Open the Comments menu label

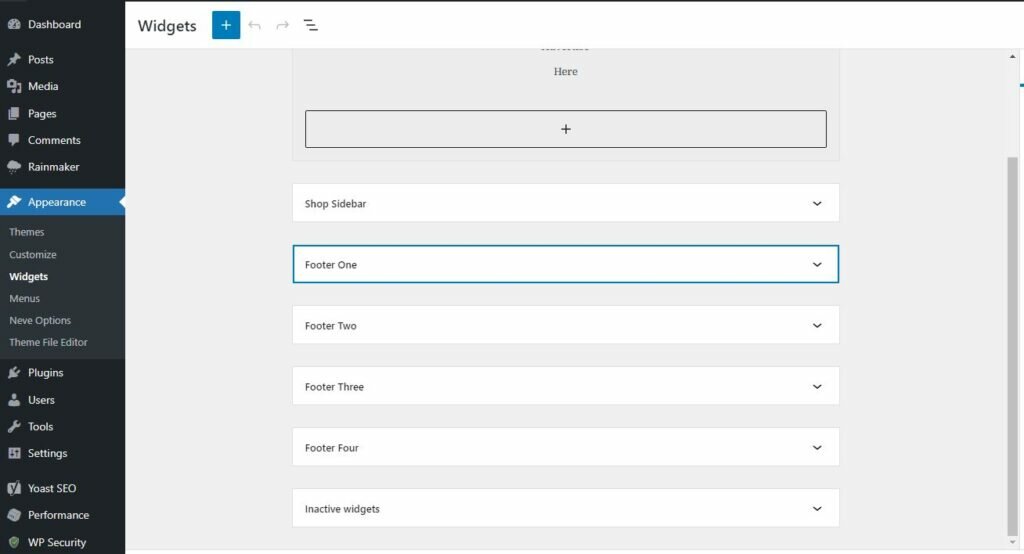54,140
